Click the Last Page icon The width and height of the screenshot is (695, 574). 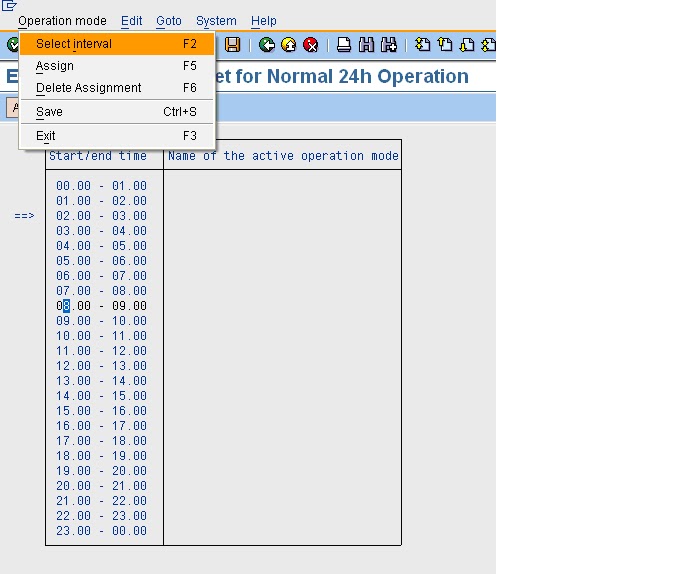[488, 45]
